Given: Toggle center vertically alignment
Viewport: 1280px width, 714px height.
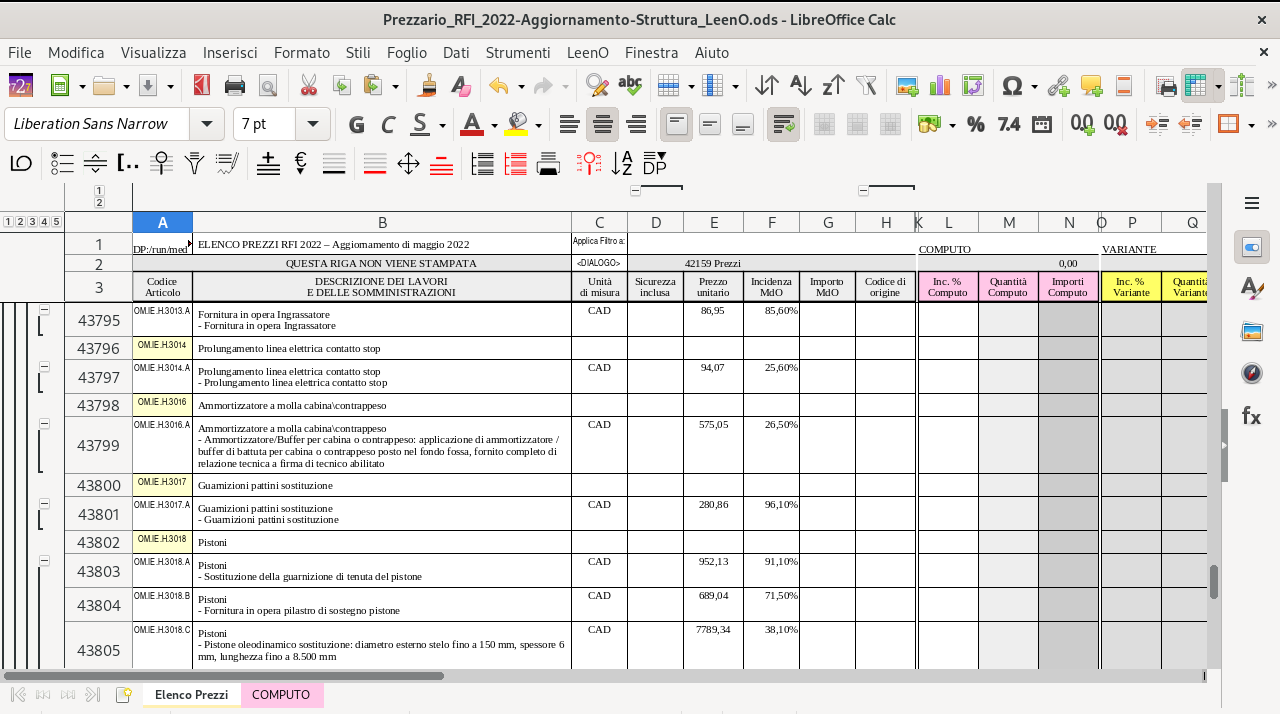Looking at the screenshot, I should click(710, 124).
